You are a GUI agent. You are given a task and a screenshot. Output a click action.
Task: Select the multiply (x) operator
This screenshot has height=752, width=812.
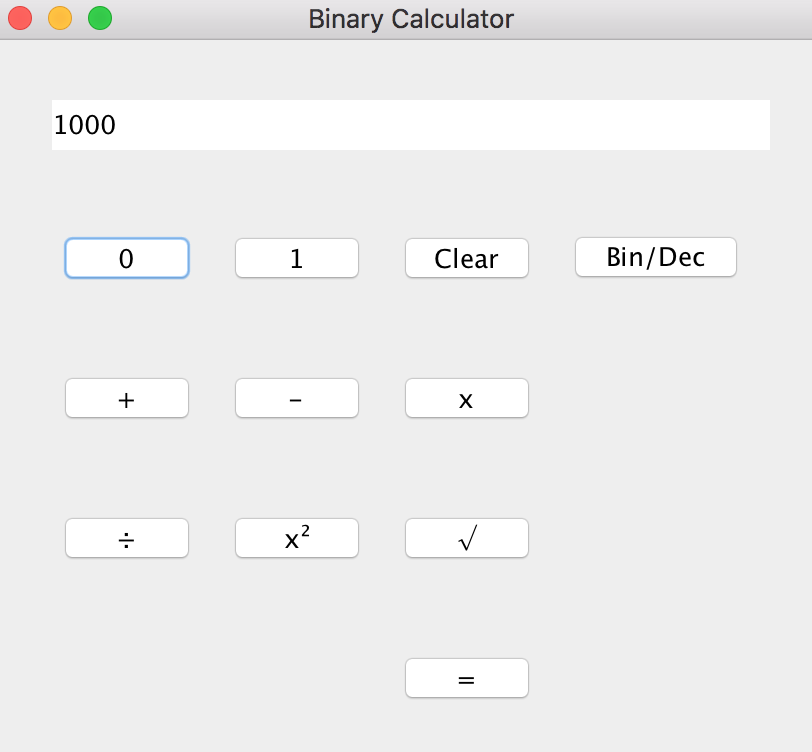point(467,398)
